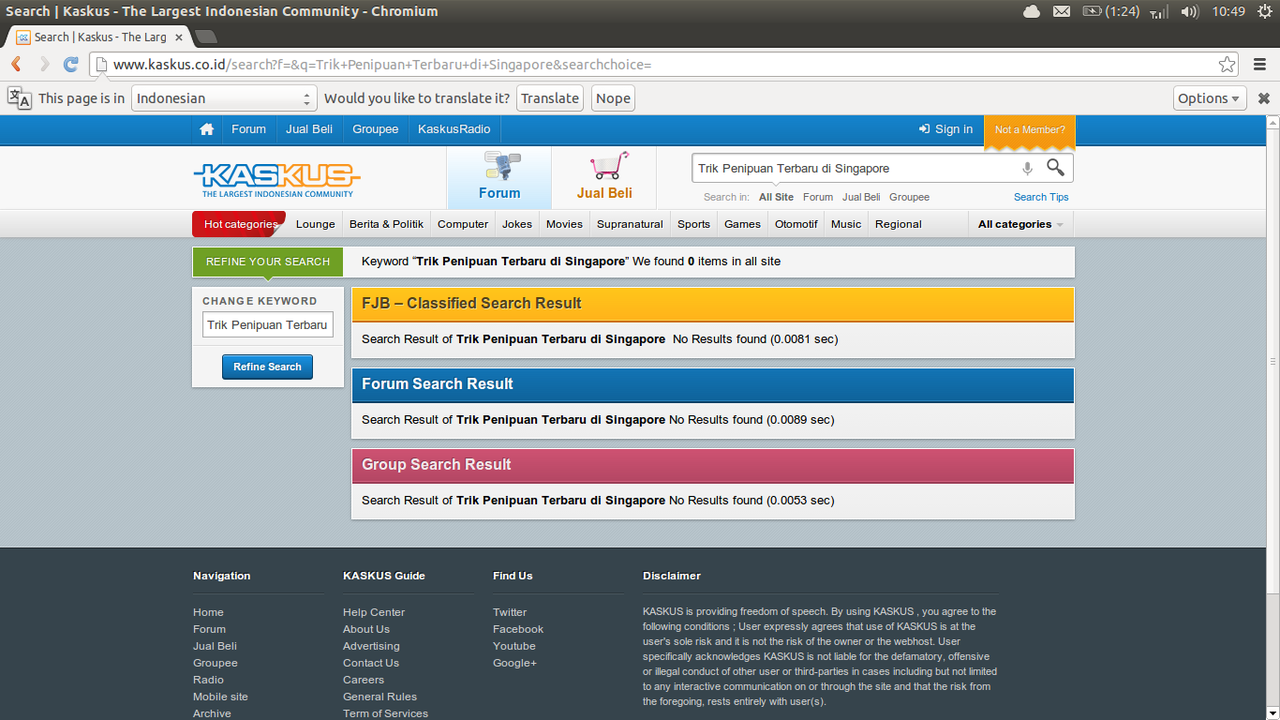
Task: Click the microphone voice search icon
Action: [1027, 169]
